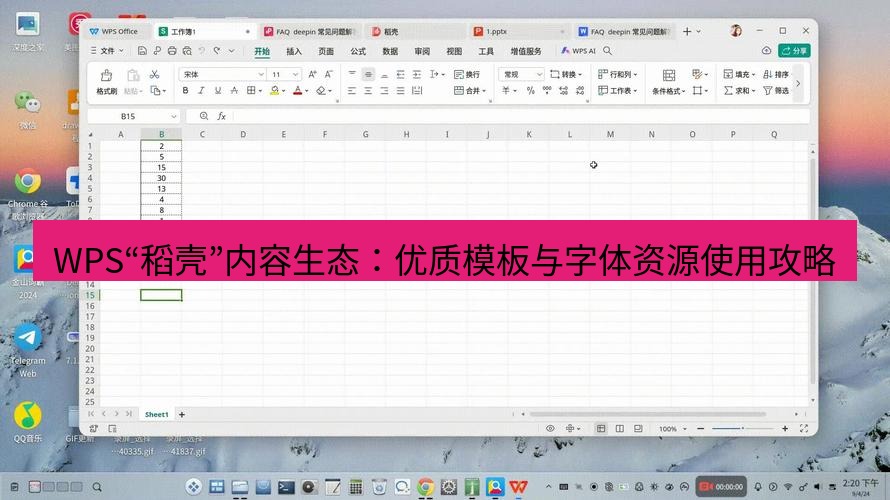890x500 pixels.
Task: Click the Print icon in quick toolbar
Action: [x=172, y=51]
